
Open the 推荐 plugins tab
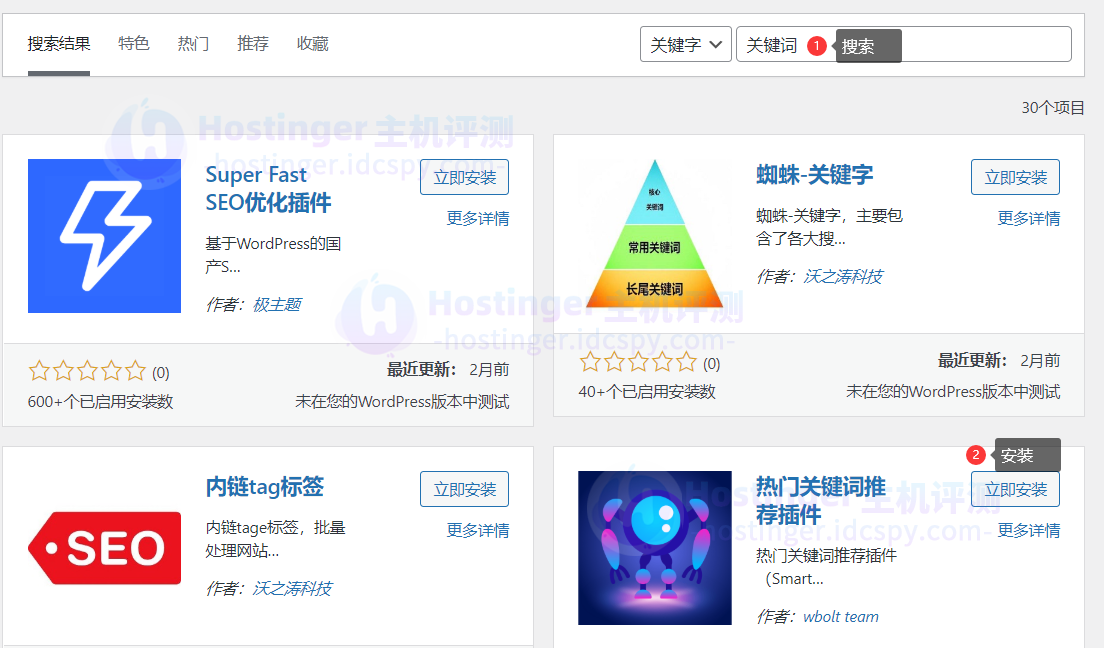[253, 44]
